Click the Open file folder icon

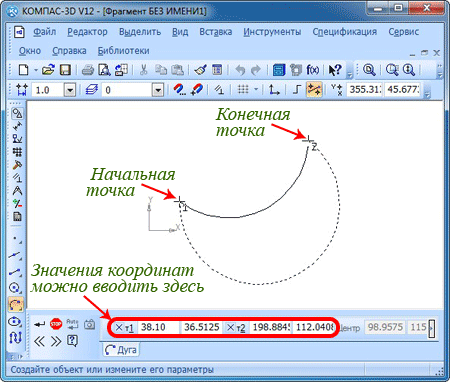click(x=48, y=70)
